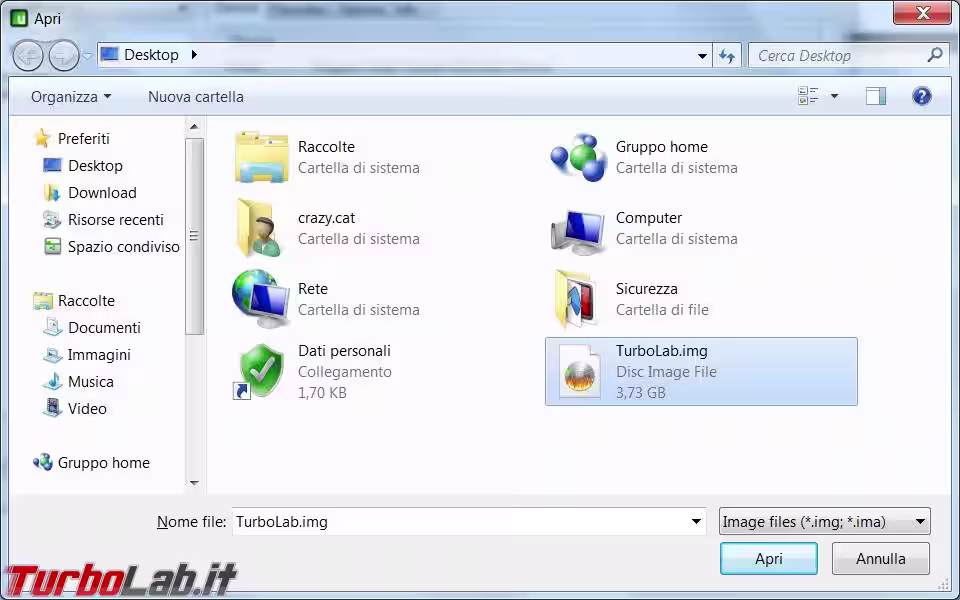Click the Annulla button
The height and width of the screenshot is (600, 960).
click(880, 558)
